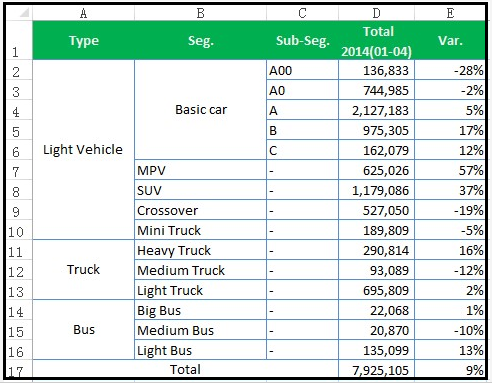
Task: Click the Type header cell
Action: tap(84, 40)
